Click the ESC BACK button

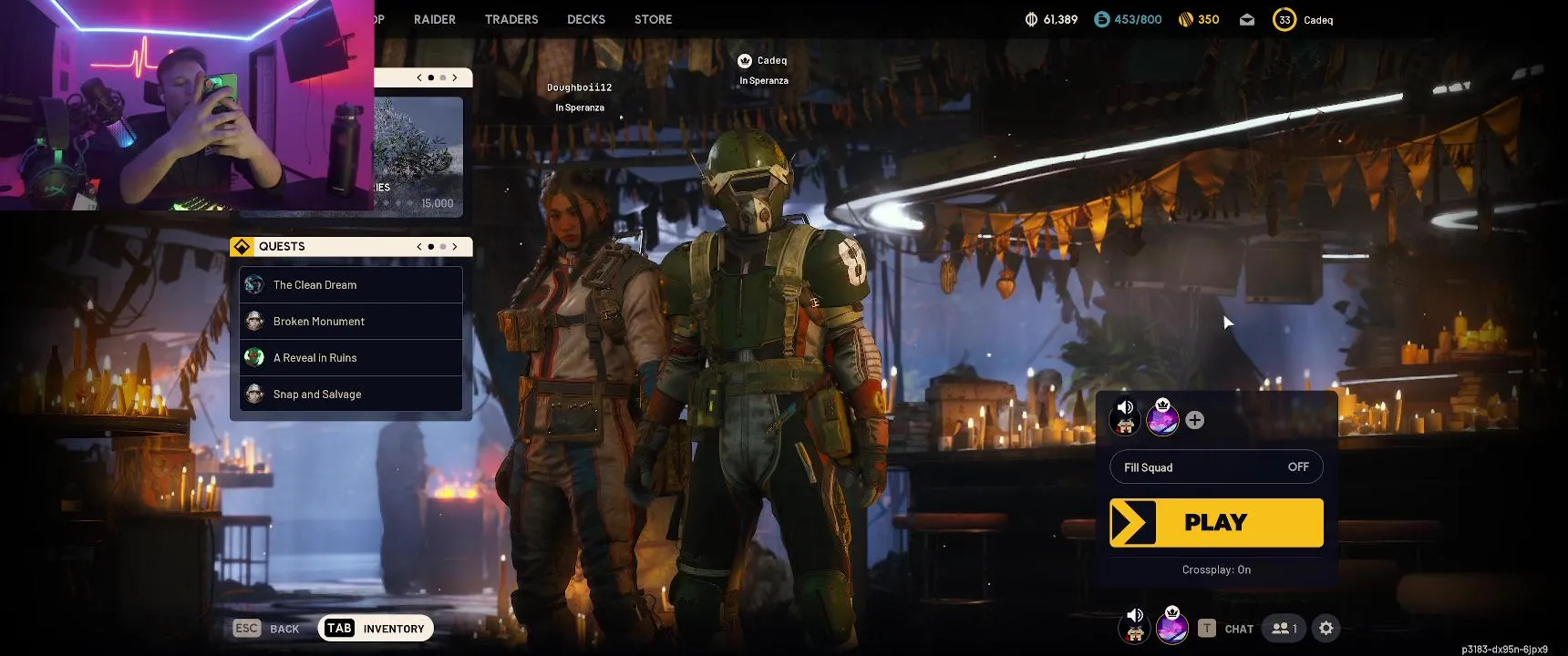(x=266, y=628)
